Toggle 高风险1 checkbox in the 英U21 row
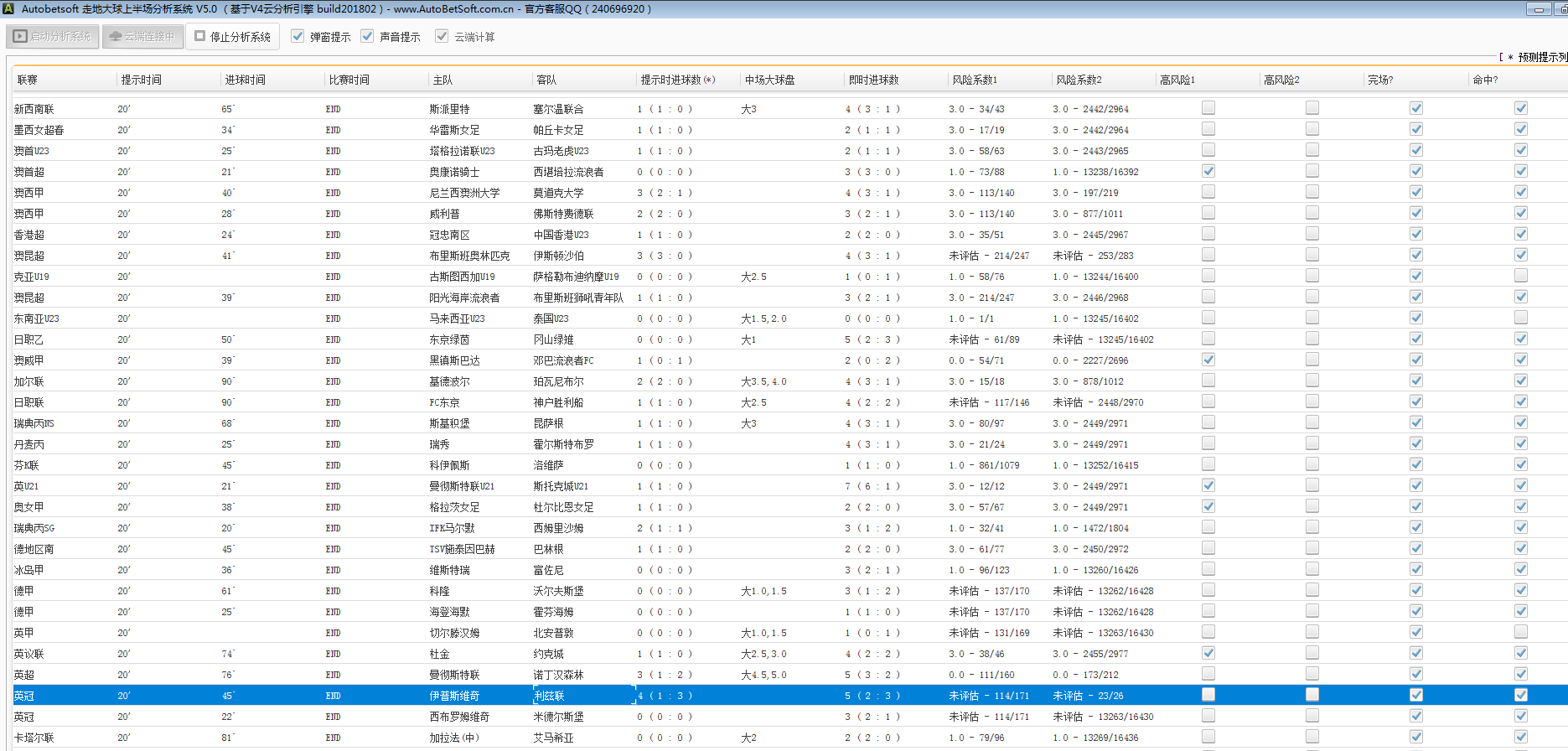This screenshot has width=1568, height=751. [1208, 485]
